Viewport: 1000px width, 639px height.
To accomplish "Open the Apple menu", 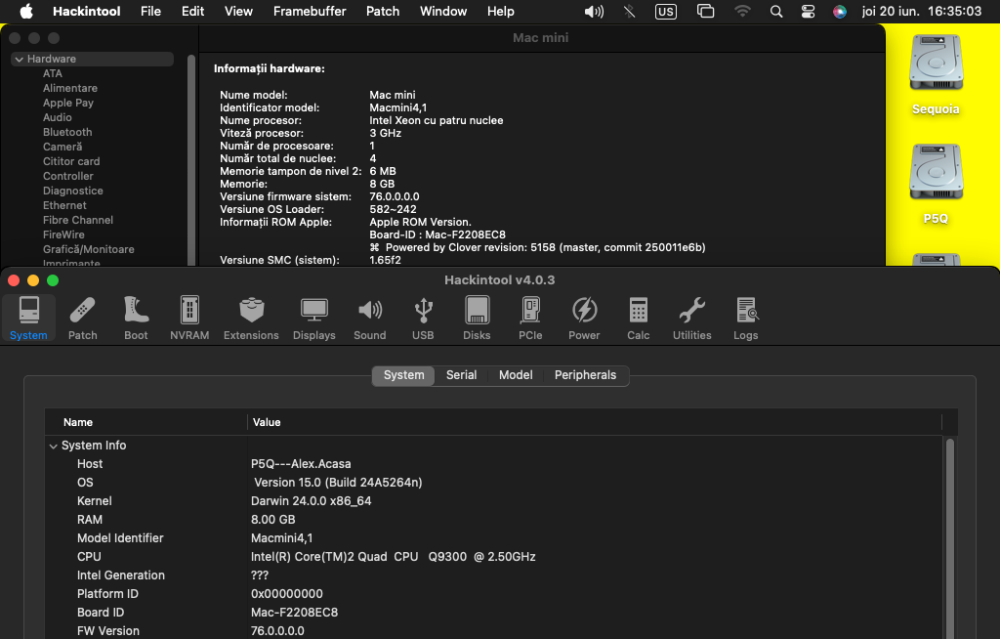I will coord(26,11).
